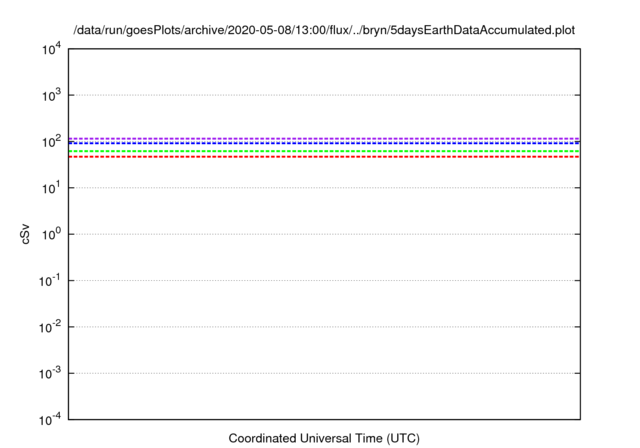The width and height of the screenshot is (640, 448).
Task: Click the dotted gridline at 10^-2
Action: (x=324, y=327)
